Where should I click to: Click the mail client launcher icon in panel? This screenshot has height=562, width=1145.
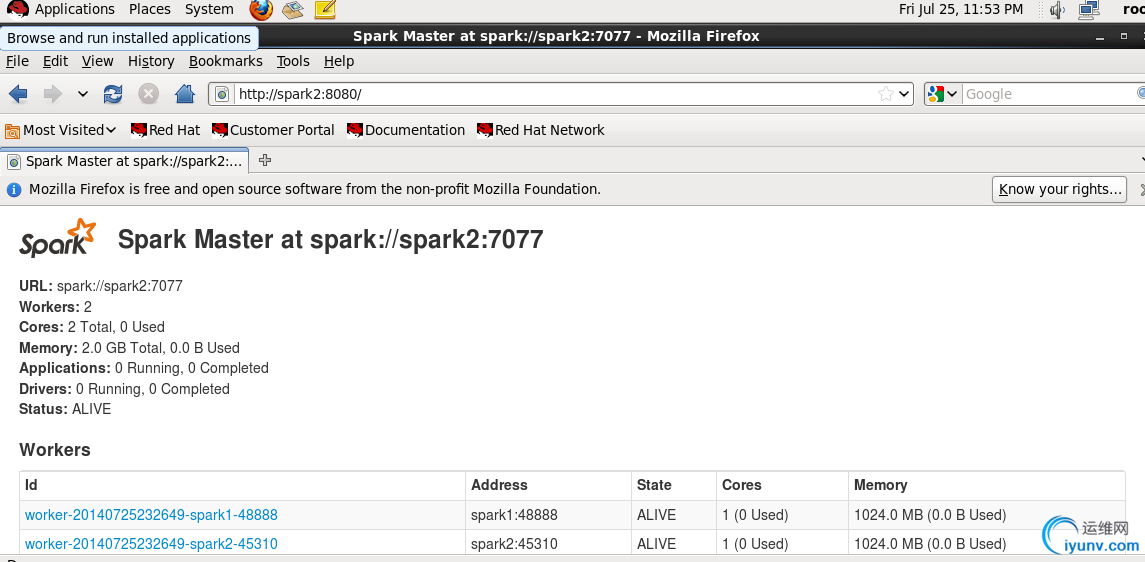[x=293, y=9]
